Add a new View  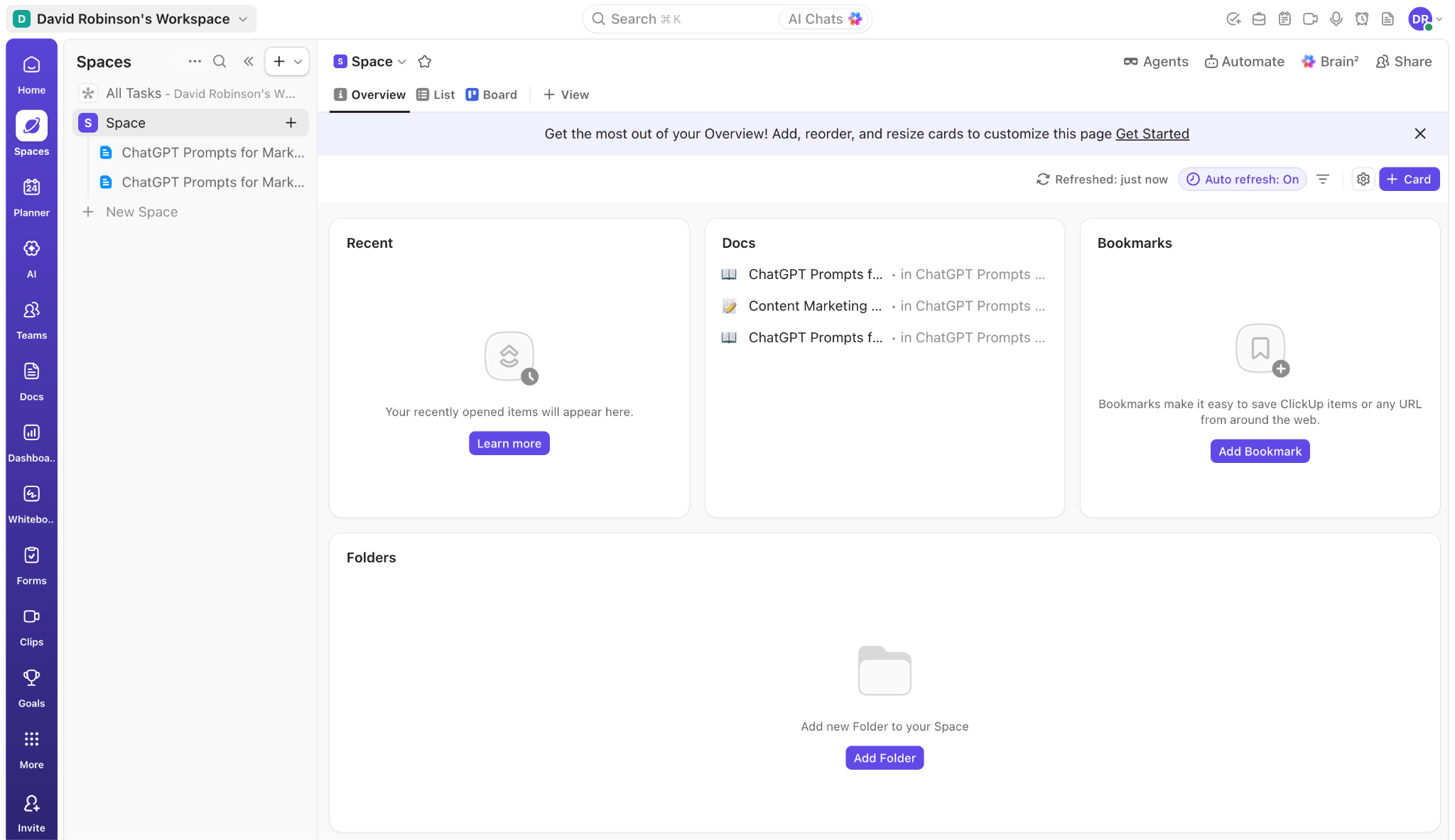pyautogui.click(x=566, y=94)
